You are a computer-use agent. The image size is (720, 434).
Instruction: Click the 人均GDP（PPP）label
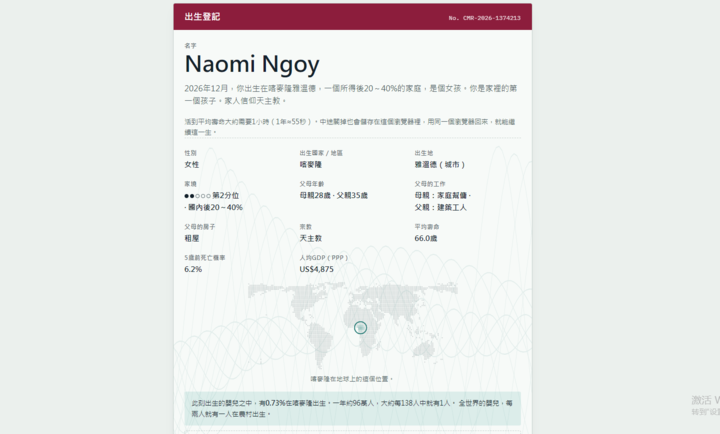(324, 258)
